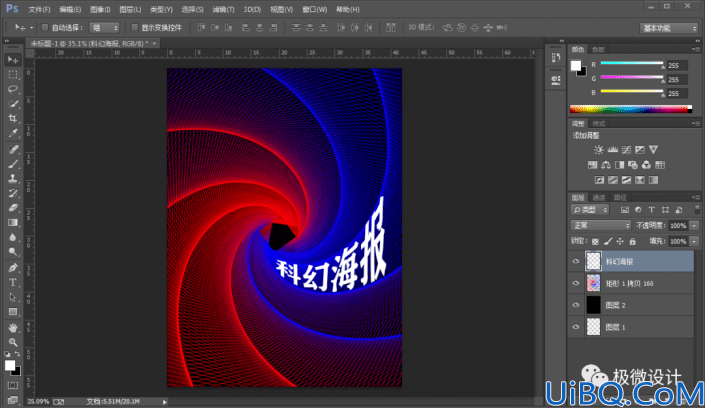The image size is (705, 408).
Task: Switch to the 路径 paths tab
Action: click(620, 197)
